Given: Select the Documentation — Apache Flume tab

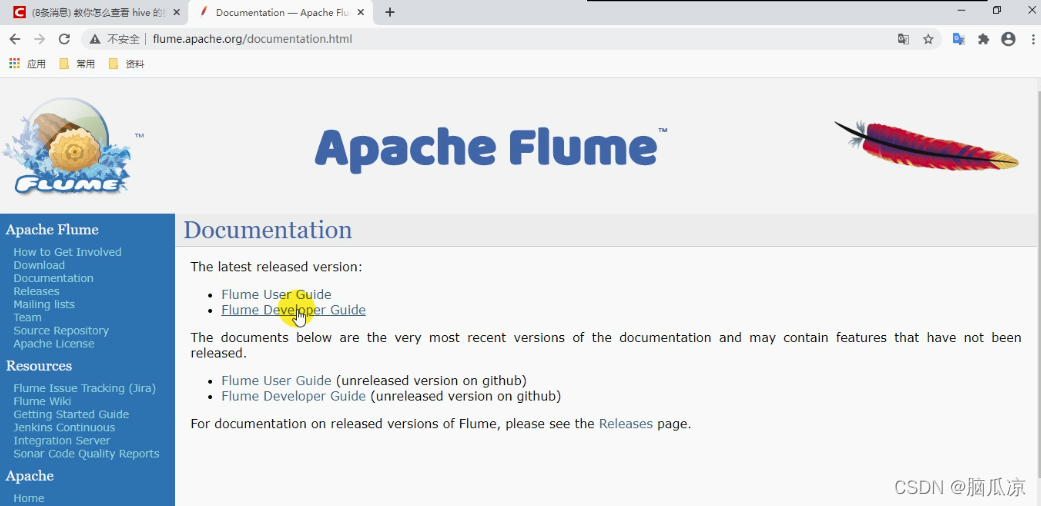Looking at the screenshot, I should (282, 13).
